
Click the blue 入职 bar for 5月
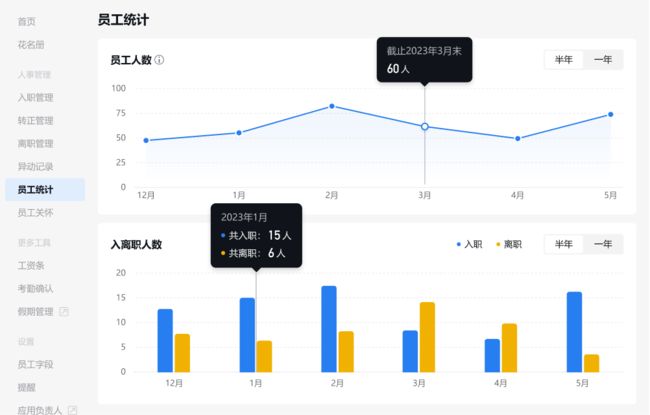pos(574,332)
